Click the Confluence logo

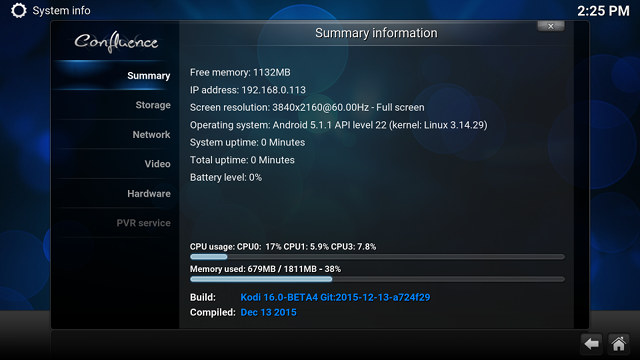click(x=116, y=42)
